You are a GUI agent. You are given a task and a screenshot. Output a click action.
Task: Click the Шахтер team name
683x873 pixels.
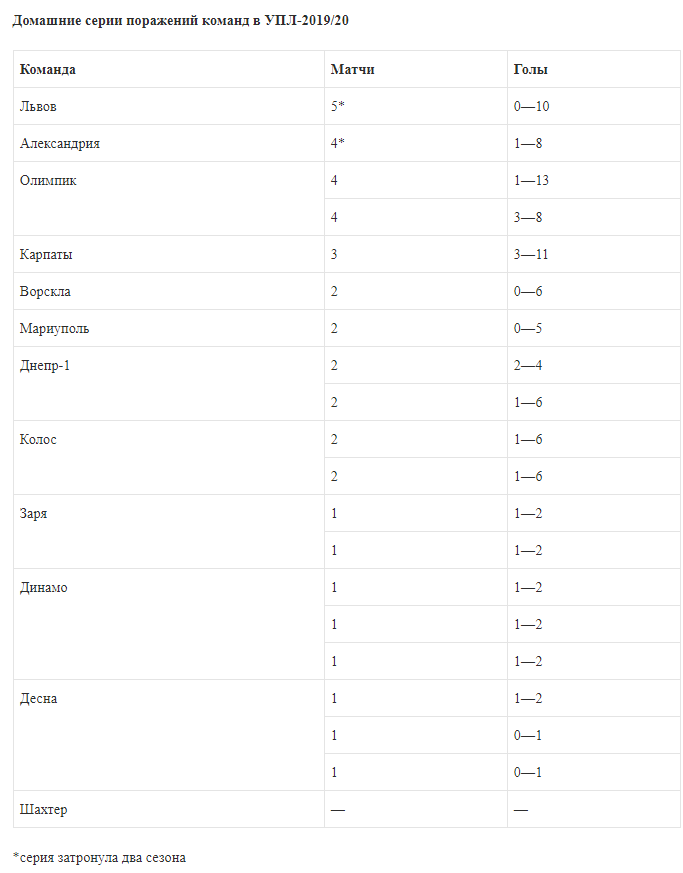tap(44, 809)
